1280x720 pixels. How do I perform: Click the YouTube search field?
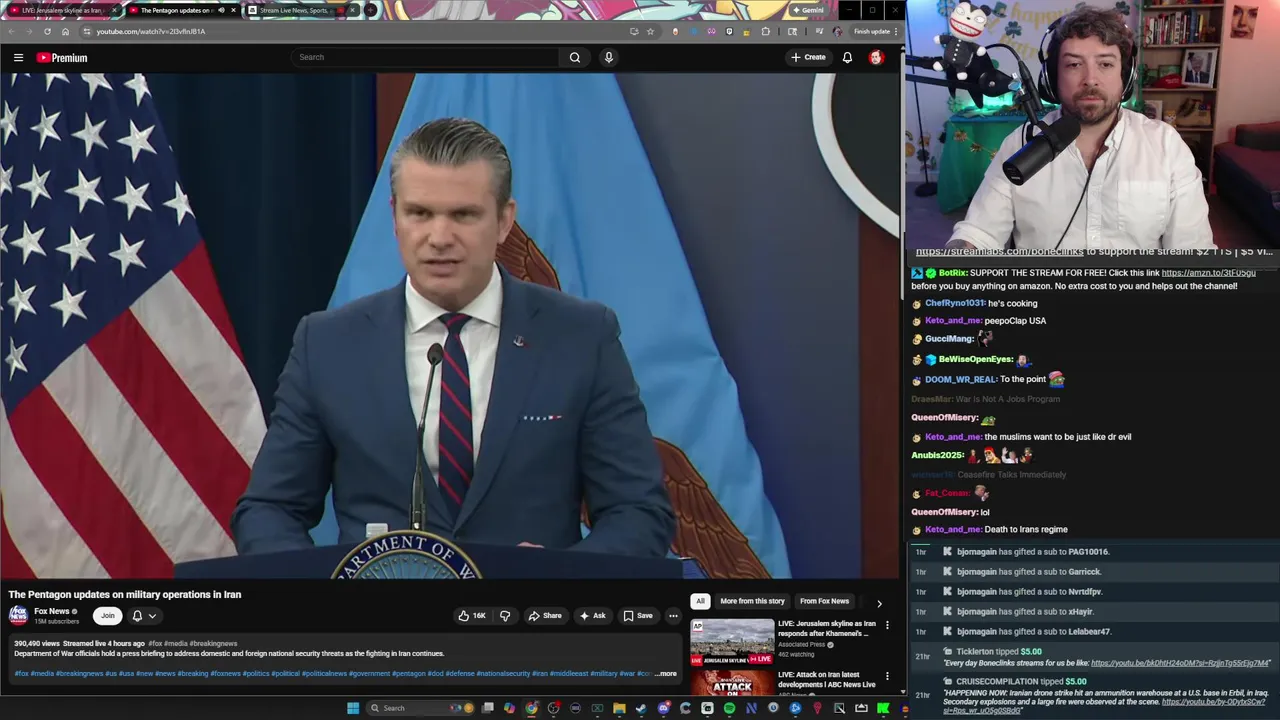point(425,57)
